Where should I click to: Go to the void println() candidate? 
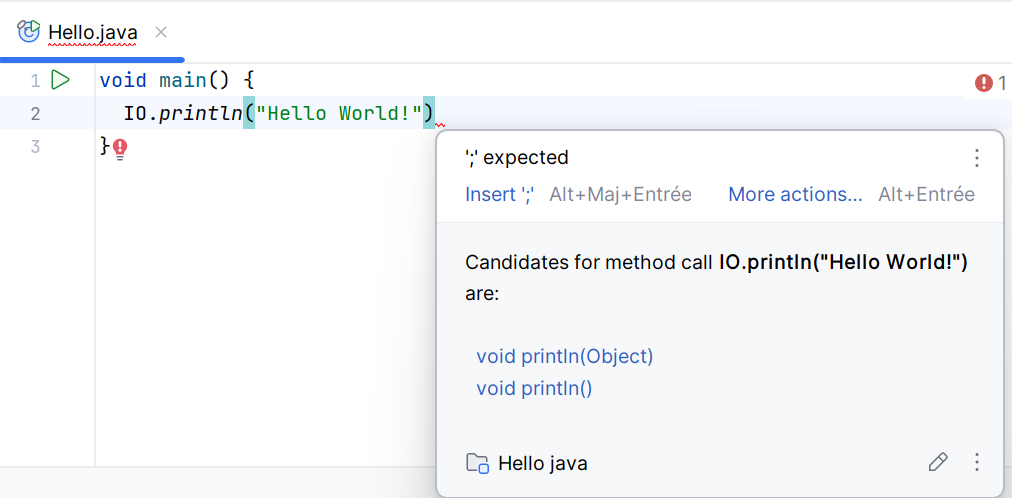coord(534,388)
